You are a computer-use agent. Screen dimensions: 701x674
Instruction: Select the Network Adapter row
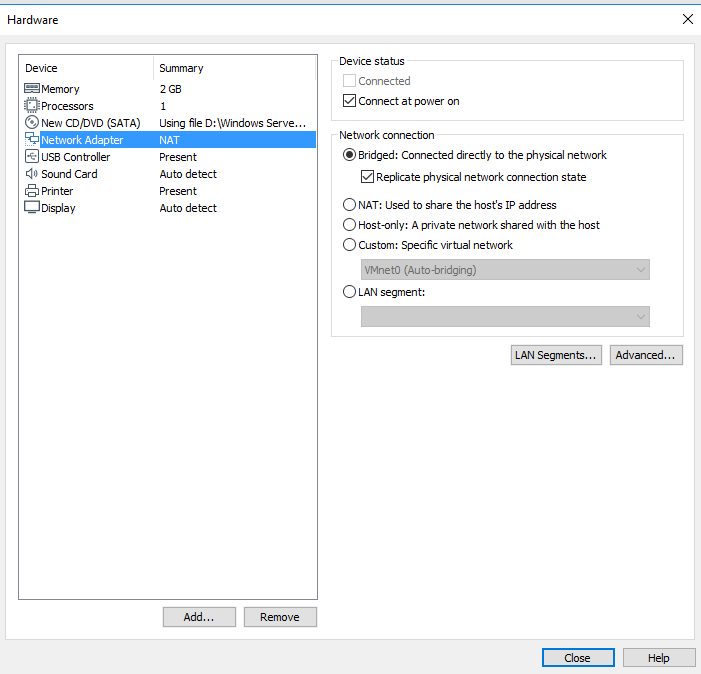tap(170, 140)
